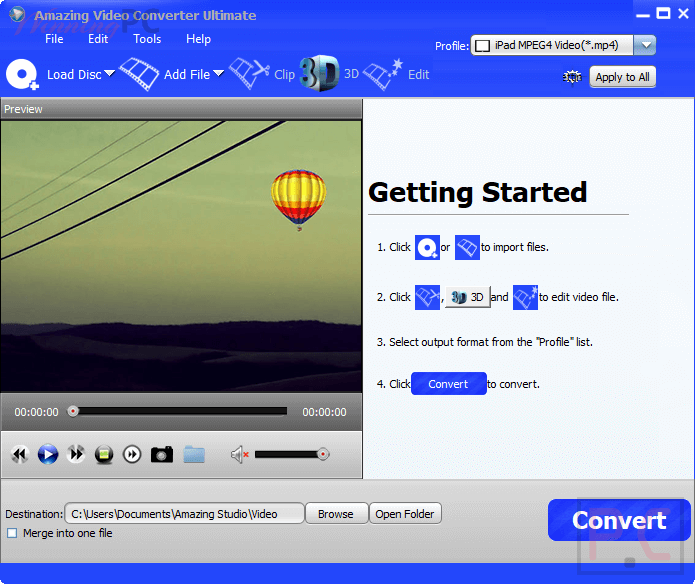This screenshot has height=584, width=695.
Task: Open the Edit menu
Action: 98,39
